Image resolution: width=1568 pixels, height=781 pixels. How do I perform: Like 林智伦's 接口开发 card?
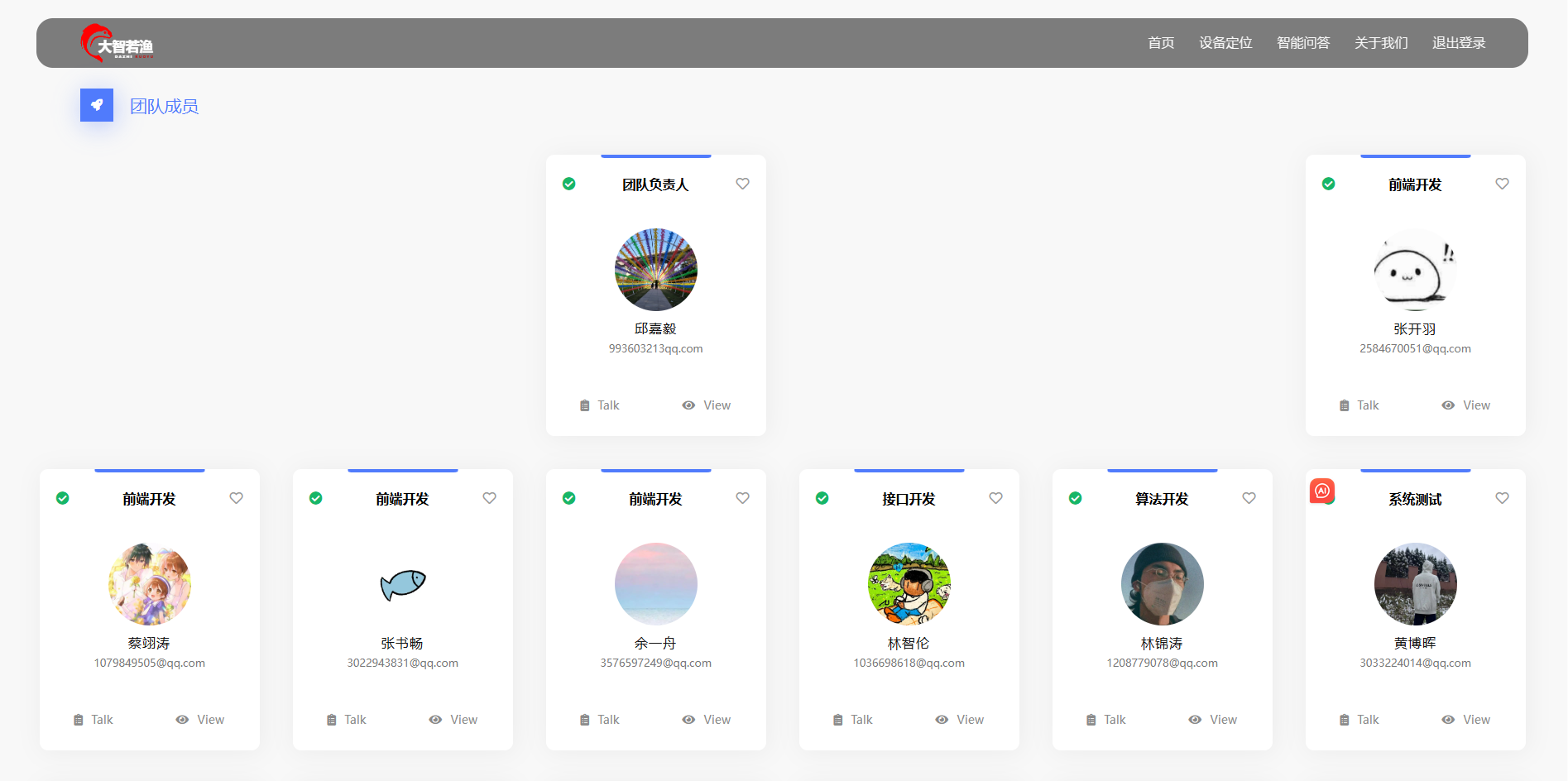point(996,498)
